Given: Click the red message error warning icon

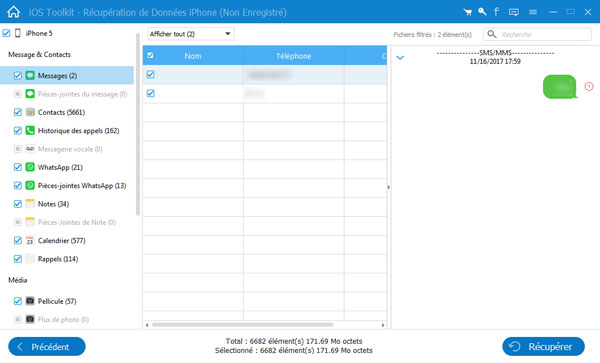Looking at the screenshot, I should [x=589, y=86].
